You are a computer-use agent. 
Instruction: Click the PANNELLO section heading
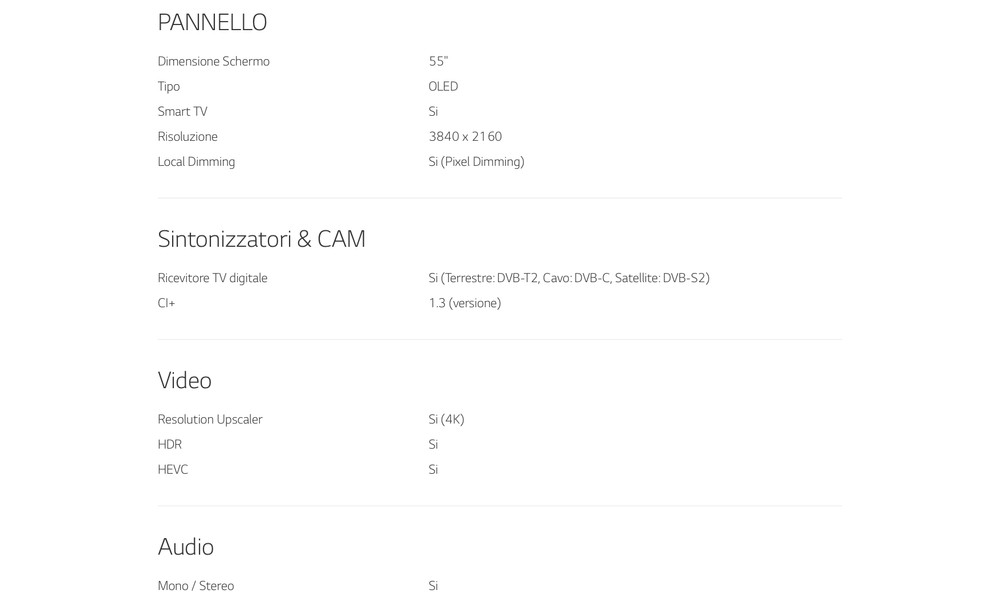pyautogui.click(x=212, y=22)
